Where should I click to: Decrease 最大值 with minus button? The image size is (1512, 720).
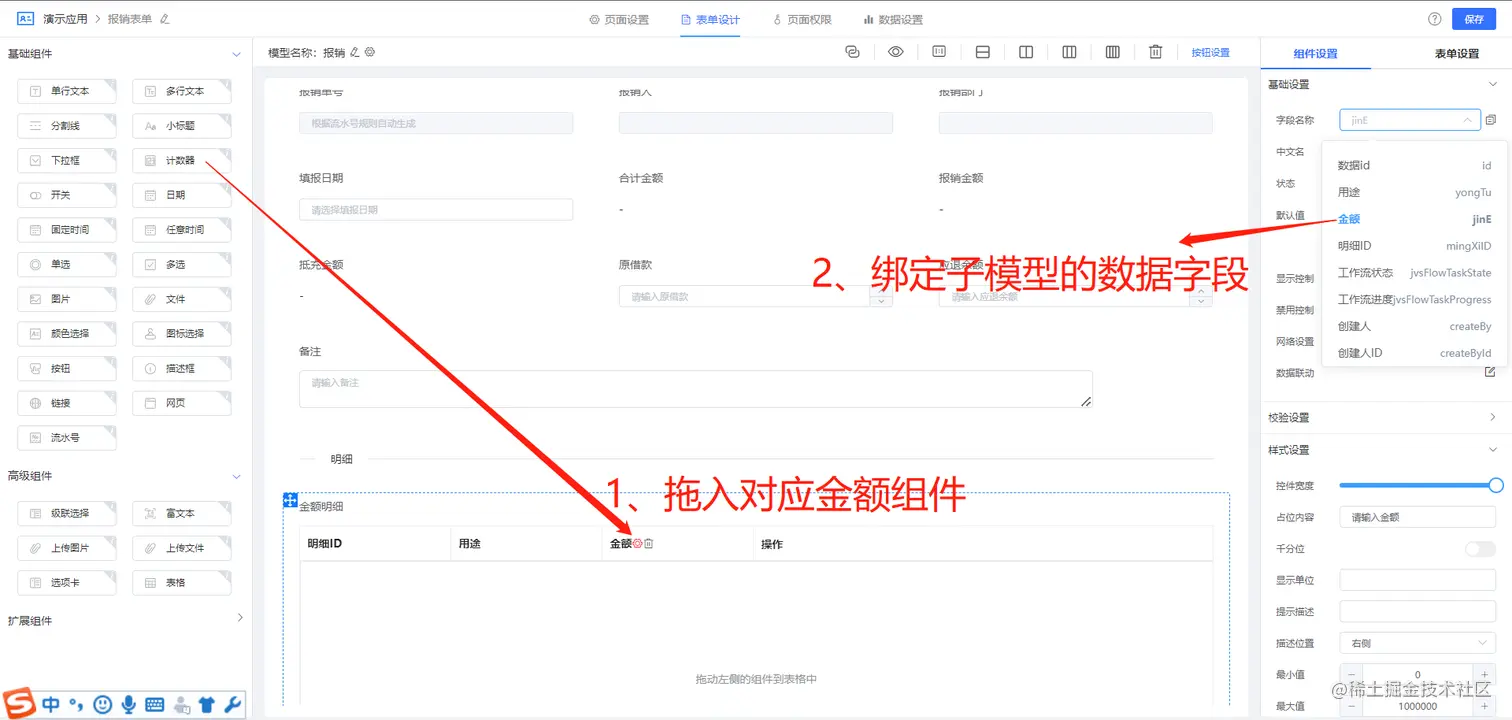pyautogui.click(x=1349, y=707)
